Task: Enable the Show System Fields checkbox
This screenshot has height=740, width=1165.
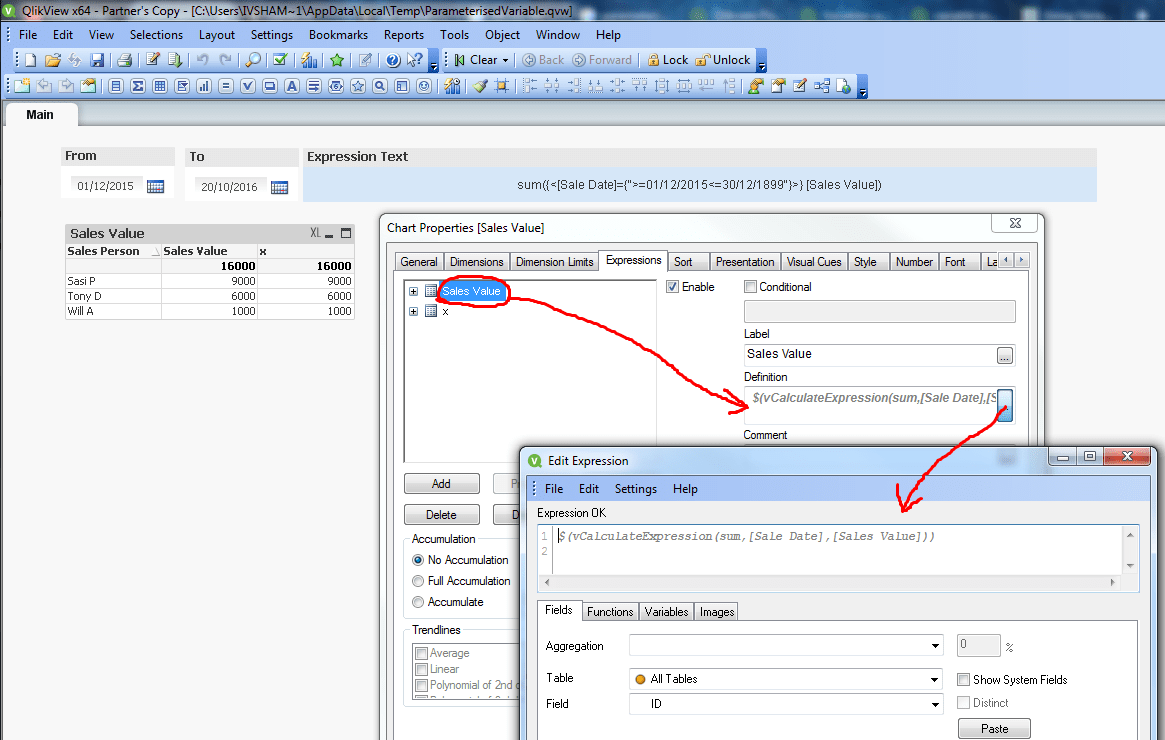Action: (964, 679)
